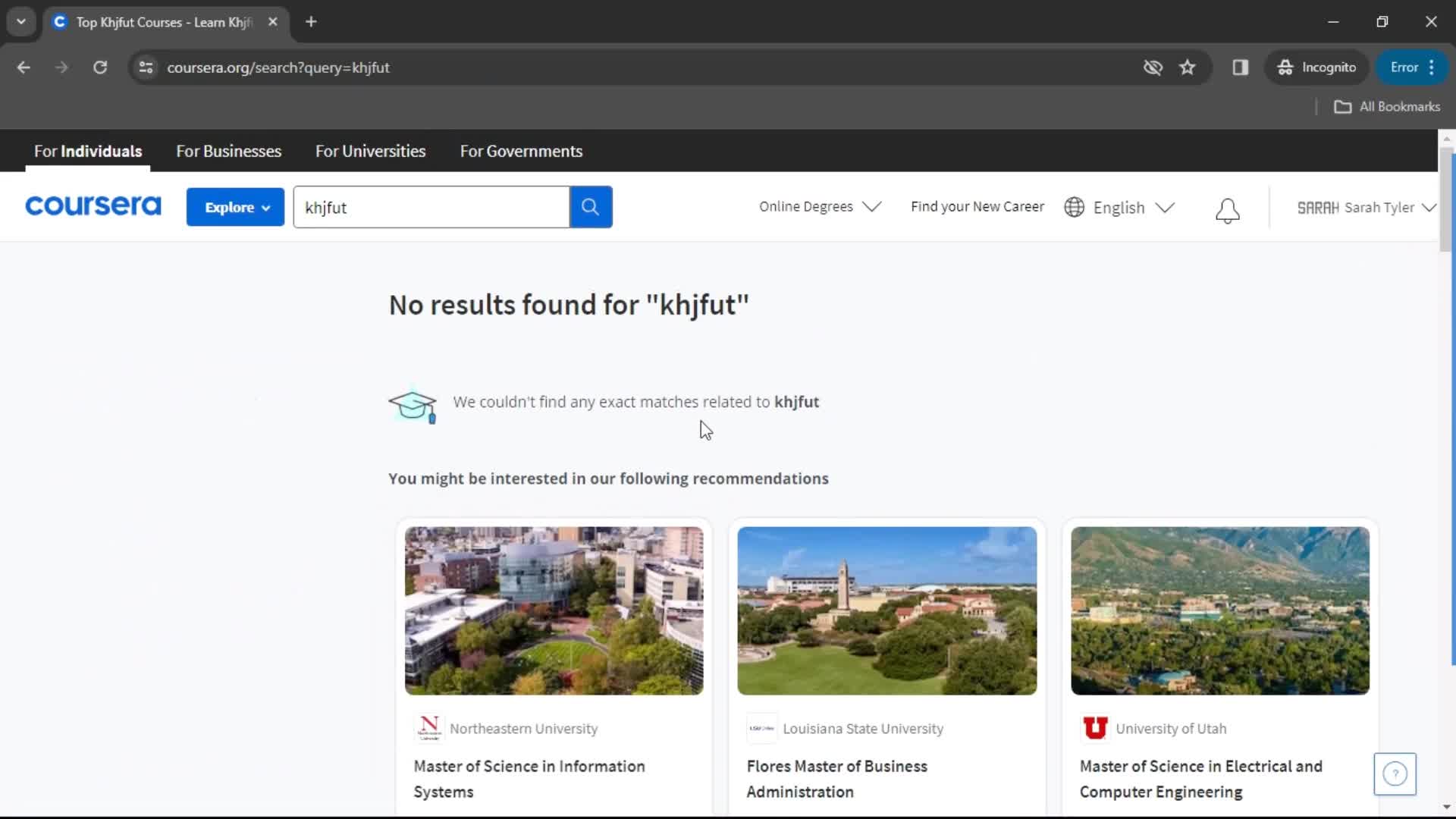Click the help button in bottom right
Image resolution: width=1456 pixels, height=819 pixels.
coord(1395,773)
